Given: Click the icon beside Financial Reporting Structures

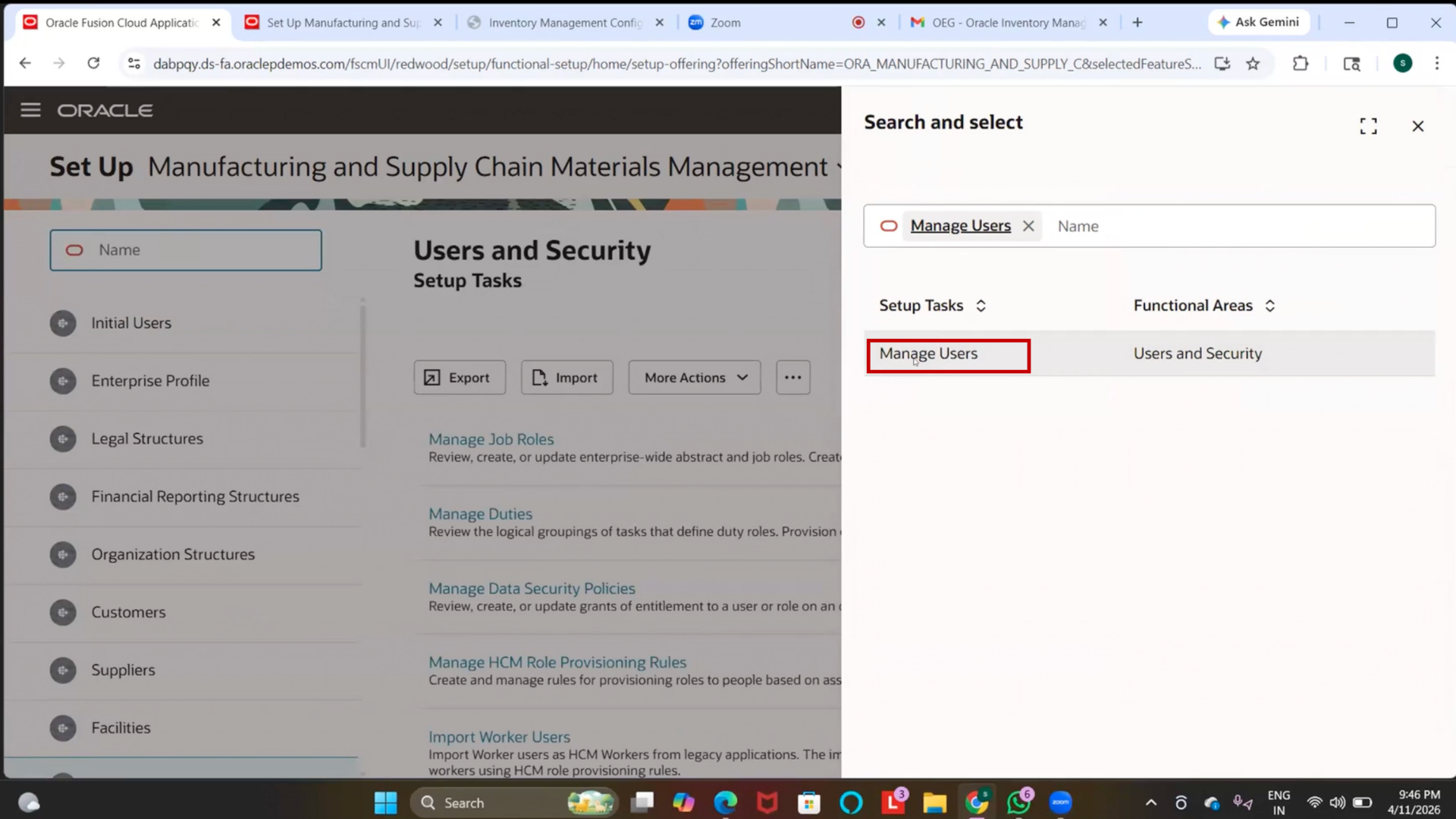Looking at the screenshot, I should point(63,497).
